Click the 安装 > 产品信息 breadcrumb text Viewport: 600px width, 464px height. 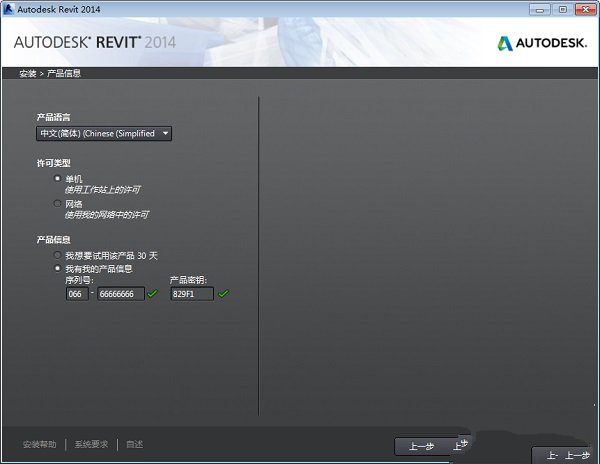[x=50, y=73]
